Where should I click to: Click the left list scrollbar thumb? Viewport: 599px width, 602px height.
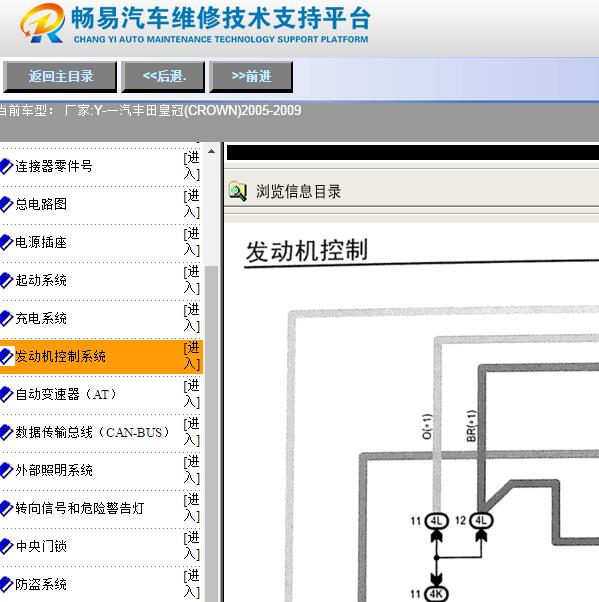click(x=211, y=434)
